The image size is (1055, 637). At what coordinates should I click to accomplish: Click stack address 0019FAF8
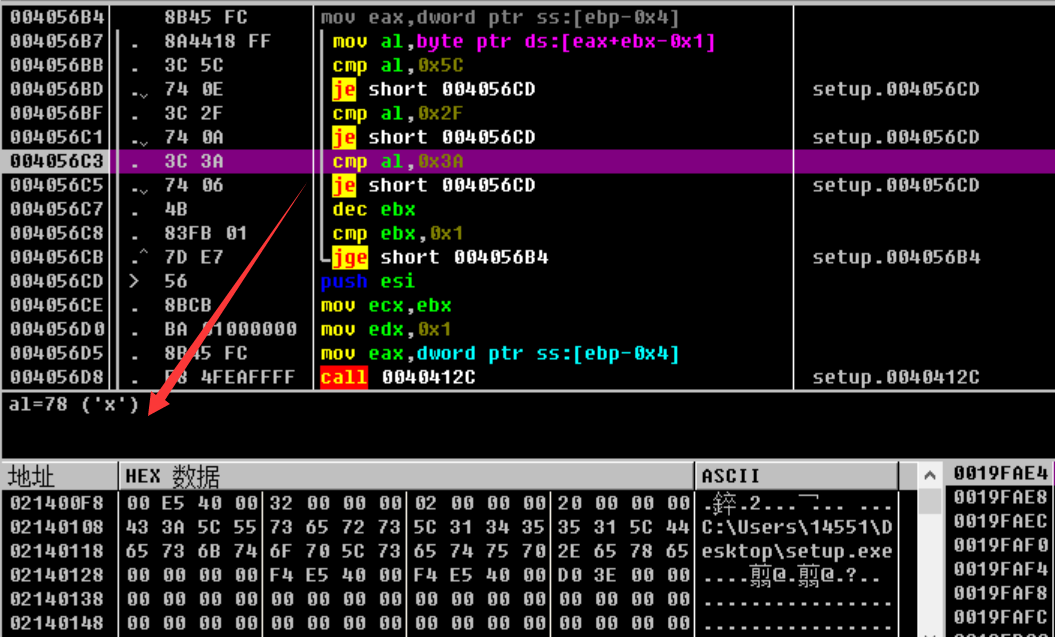(x=1001, y=593)
